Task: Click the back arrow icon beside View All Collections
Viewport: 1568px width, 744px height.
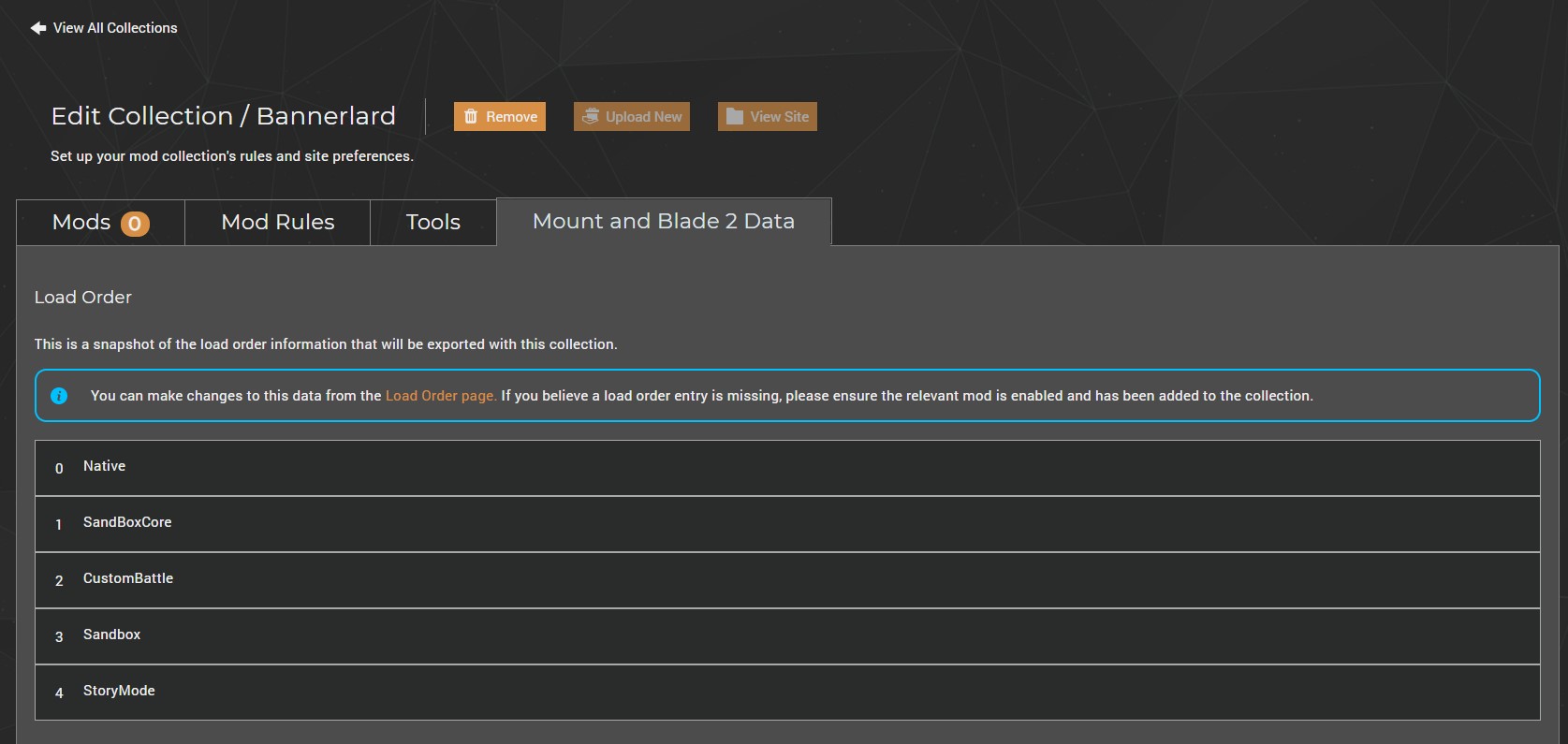Action: 38,28
